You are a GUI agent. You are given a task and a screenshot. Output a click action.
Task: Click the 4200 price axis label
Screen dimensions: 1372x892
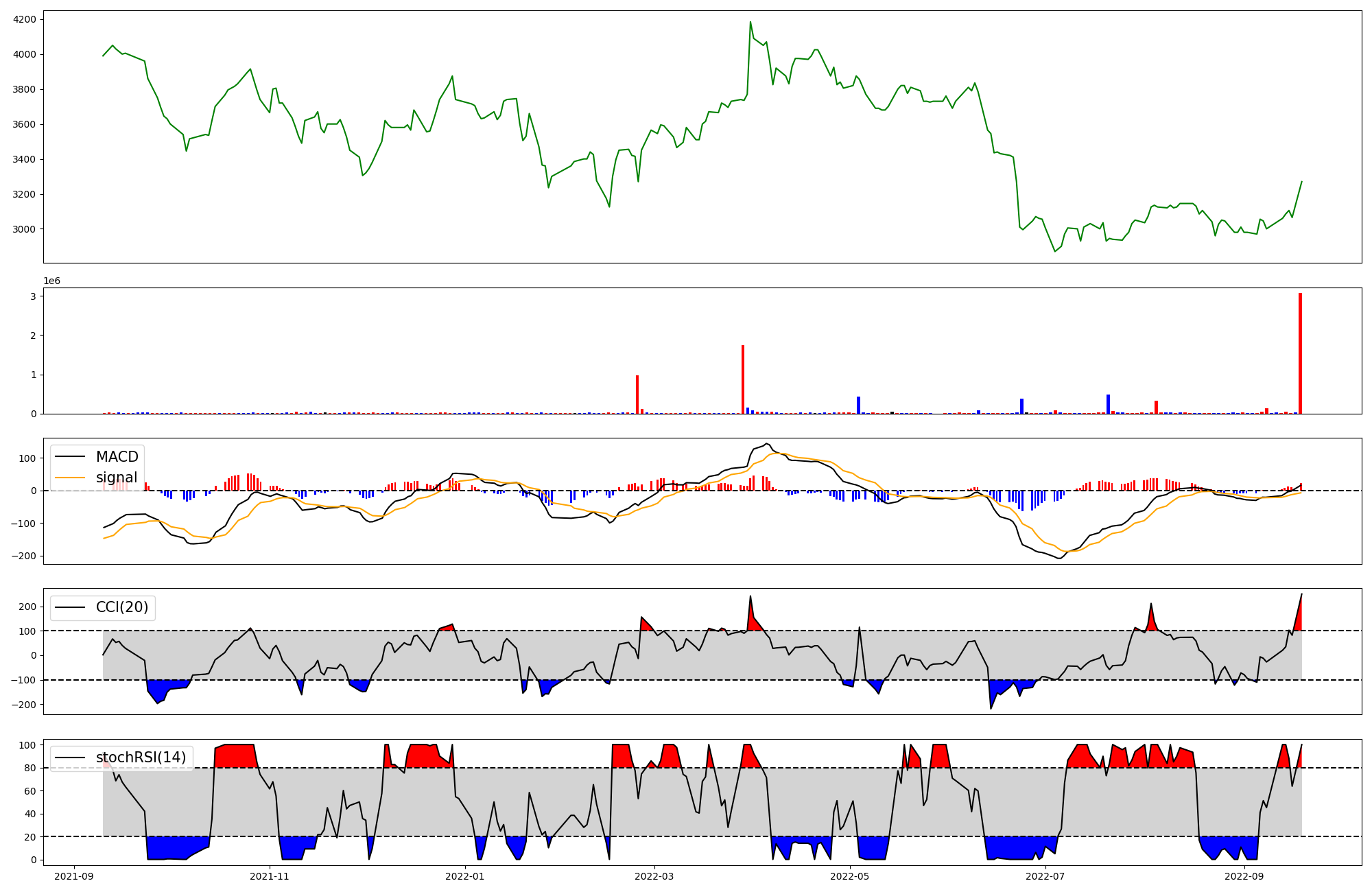(x=25, y=19)
